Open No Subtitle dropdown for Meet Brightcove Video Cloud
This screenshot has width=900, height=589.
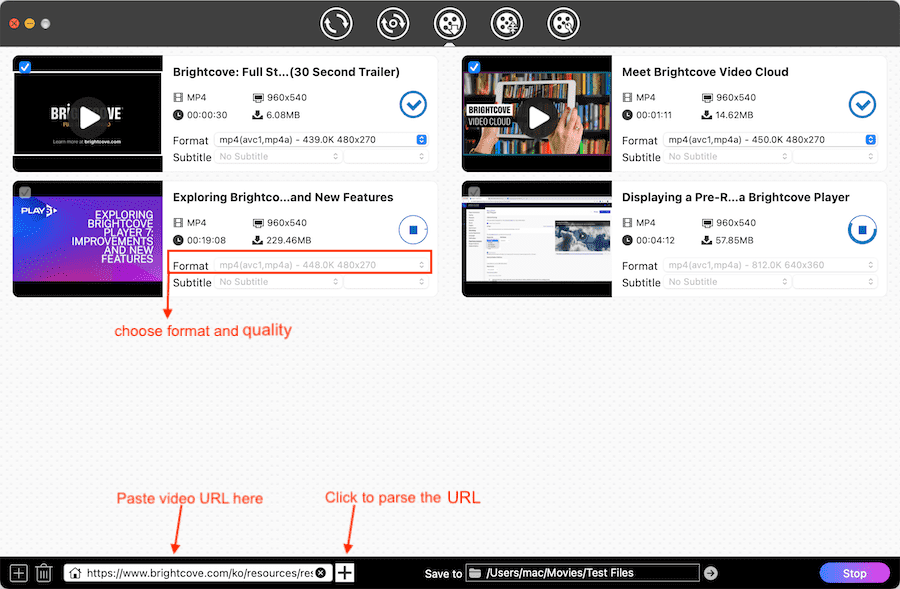click(x=727, y=156)
